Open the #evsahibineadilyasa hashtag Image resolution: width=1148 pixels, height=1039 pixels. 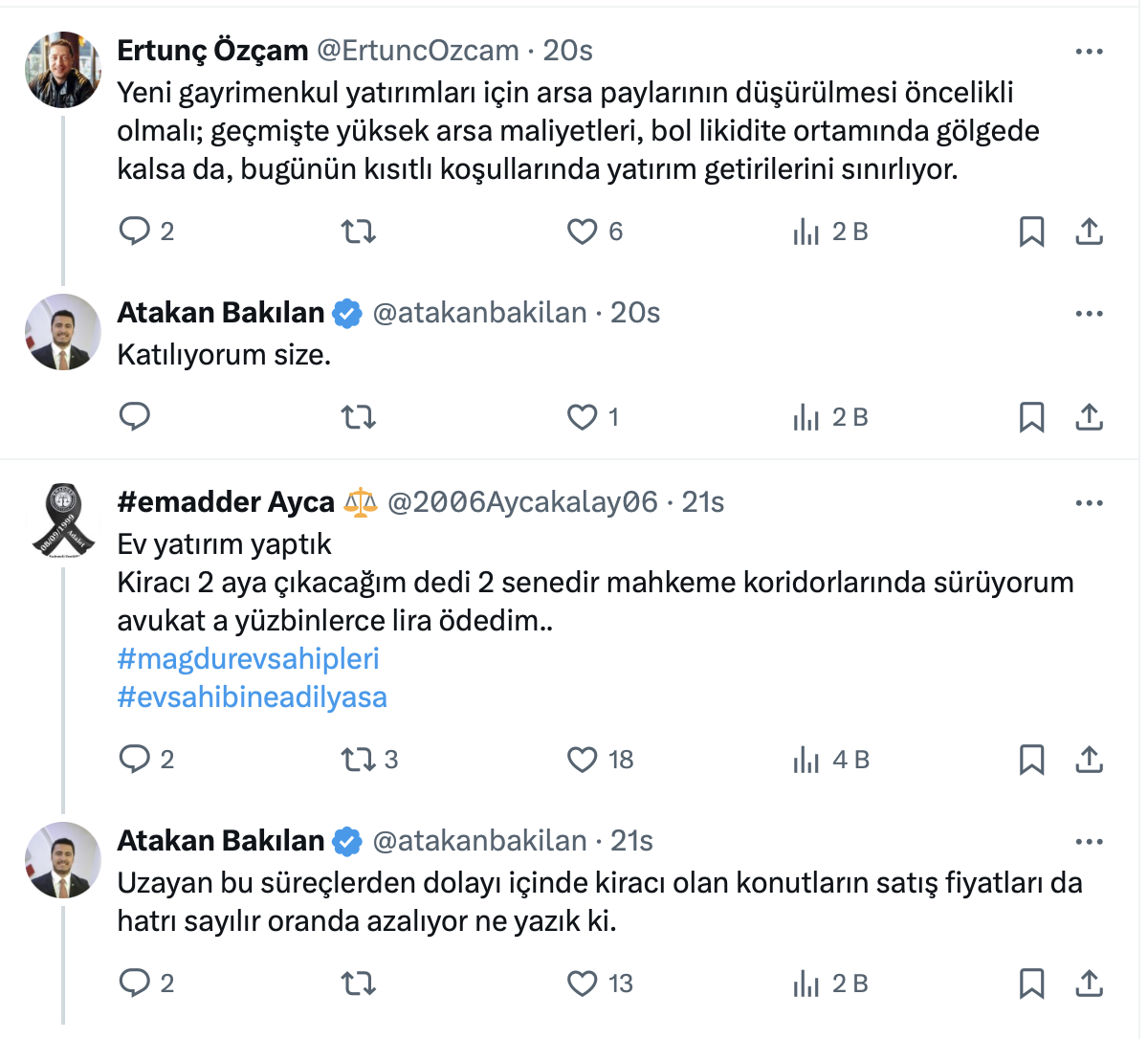click(x=252, y=697)
